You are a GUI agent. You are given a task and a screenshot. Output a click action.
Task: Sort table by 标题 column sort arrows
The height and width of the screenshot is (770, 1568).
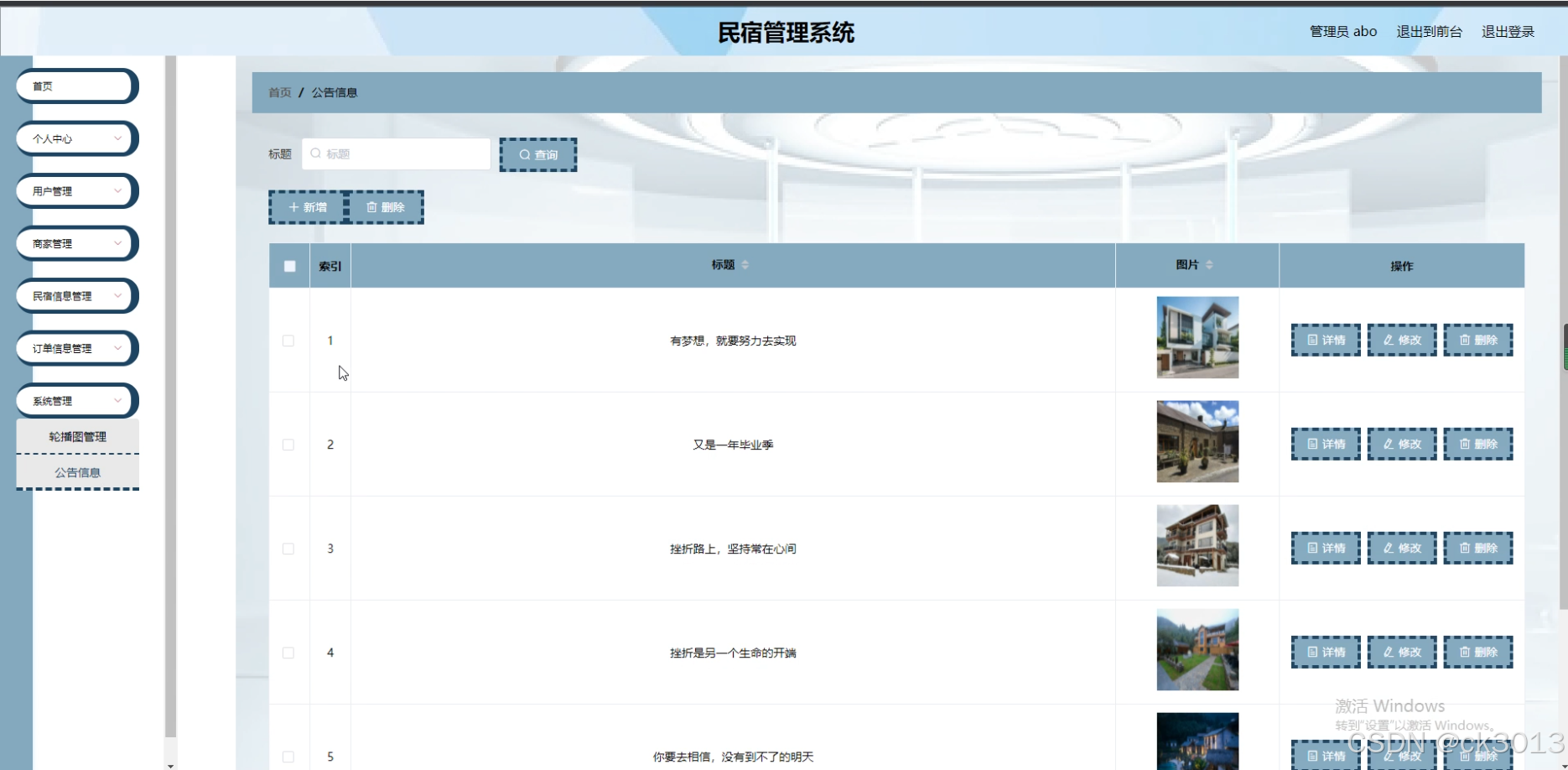coord(745,265)
